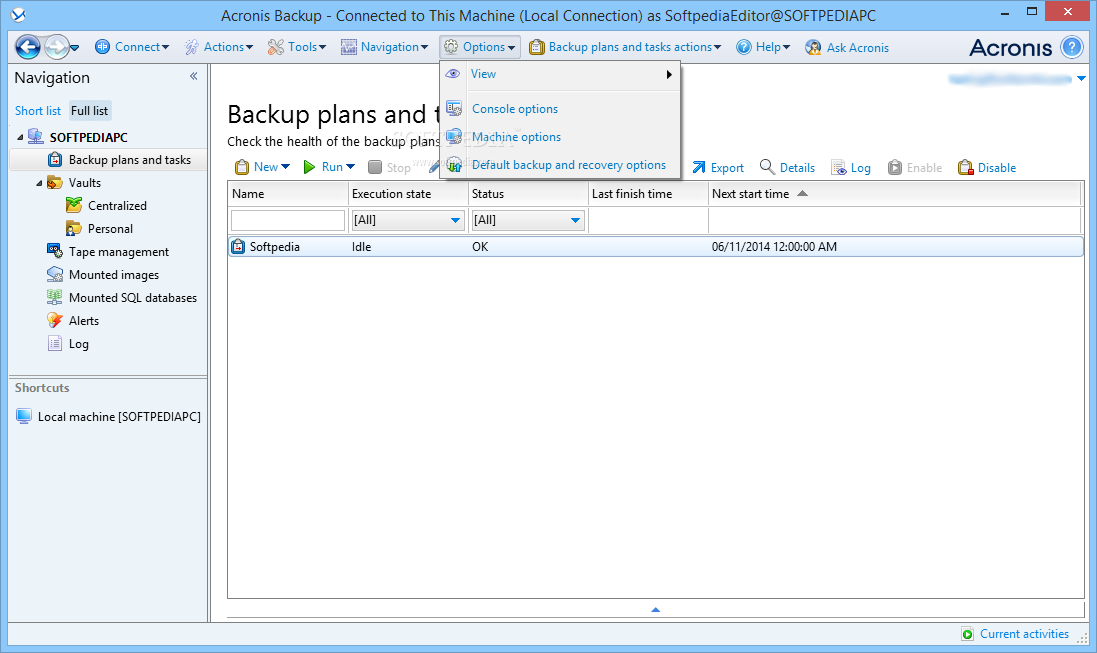Click Export in the toolbar
1097x653 pixels.
pos(718,167)
